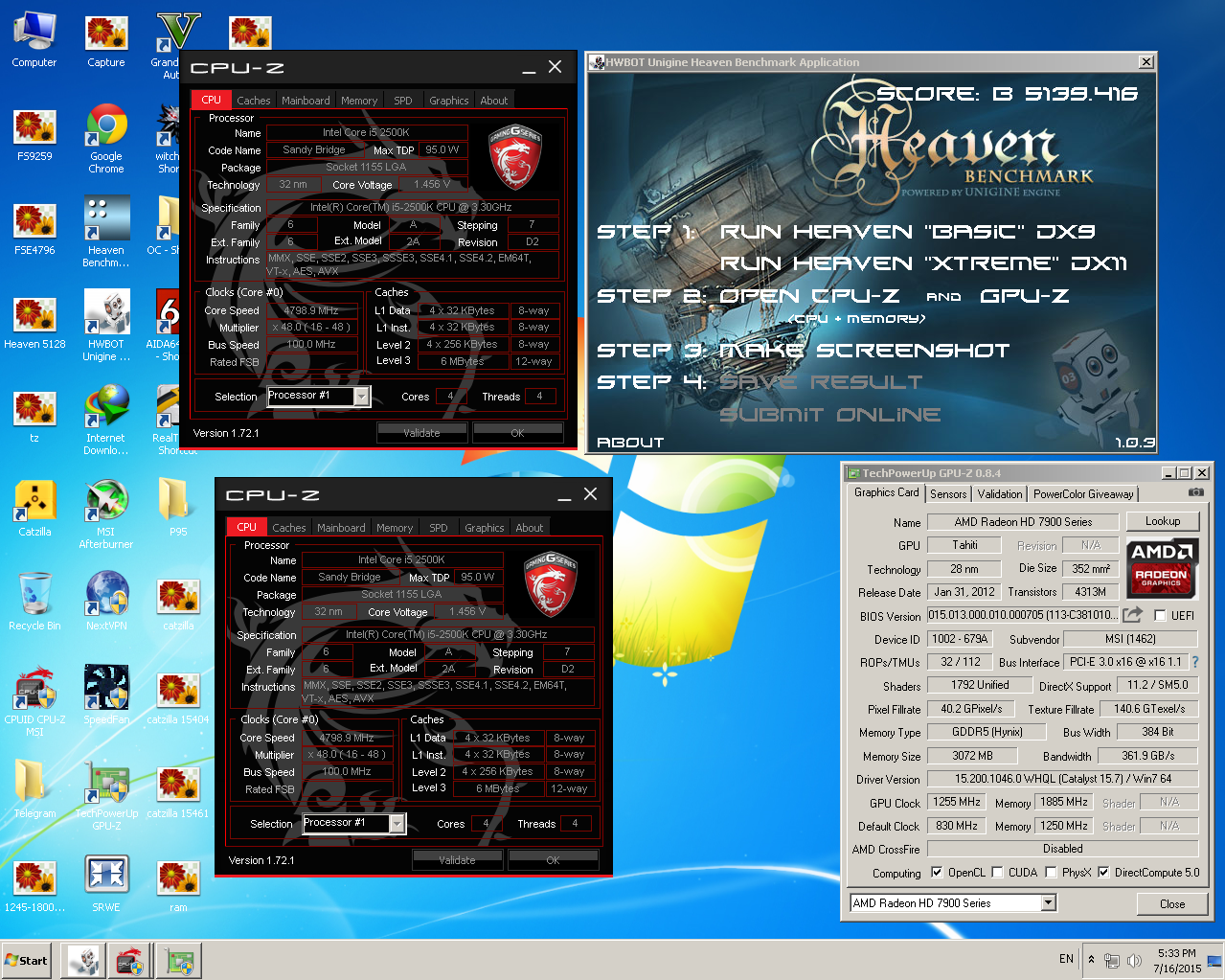
Task: Open the tz file icon on desktop
Action: tap(34, 416)
